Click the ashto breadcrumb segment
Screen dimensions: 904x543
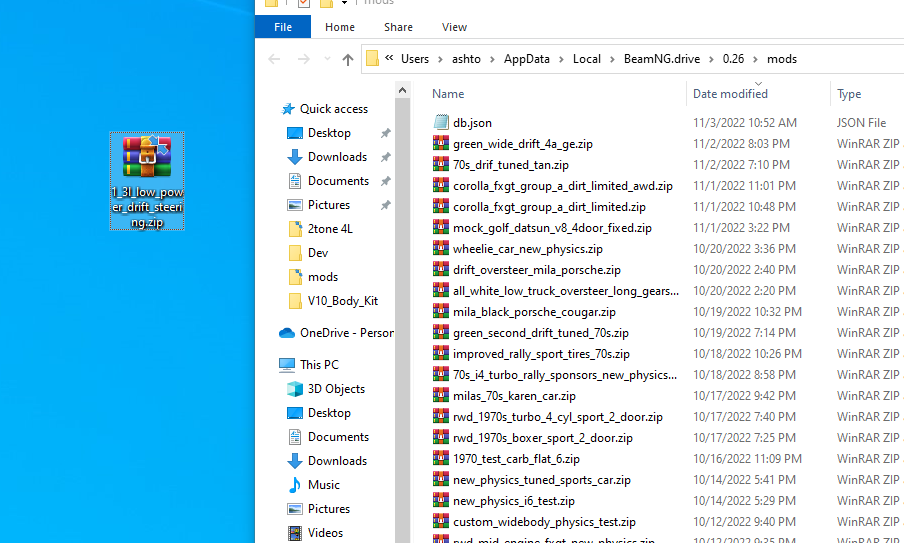click(466, 59)
